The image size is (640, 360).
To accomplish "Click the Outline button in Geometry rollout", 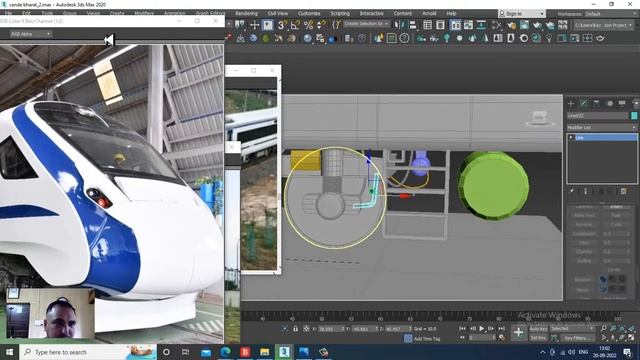I will (584, 260).
